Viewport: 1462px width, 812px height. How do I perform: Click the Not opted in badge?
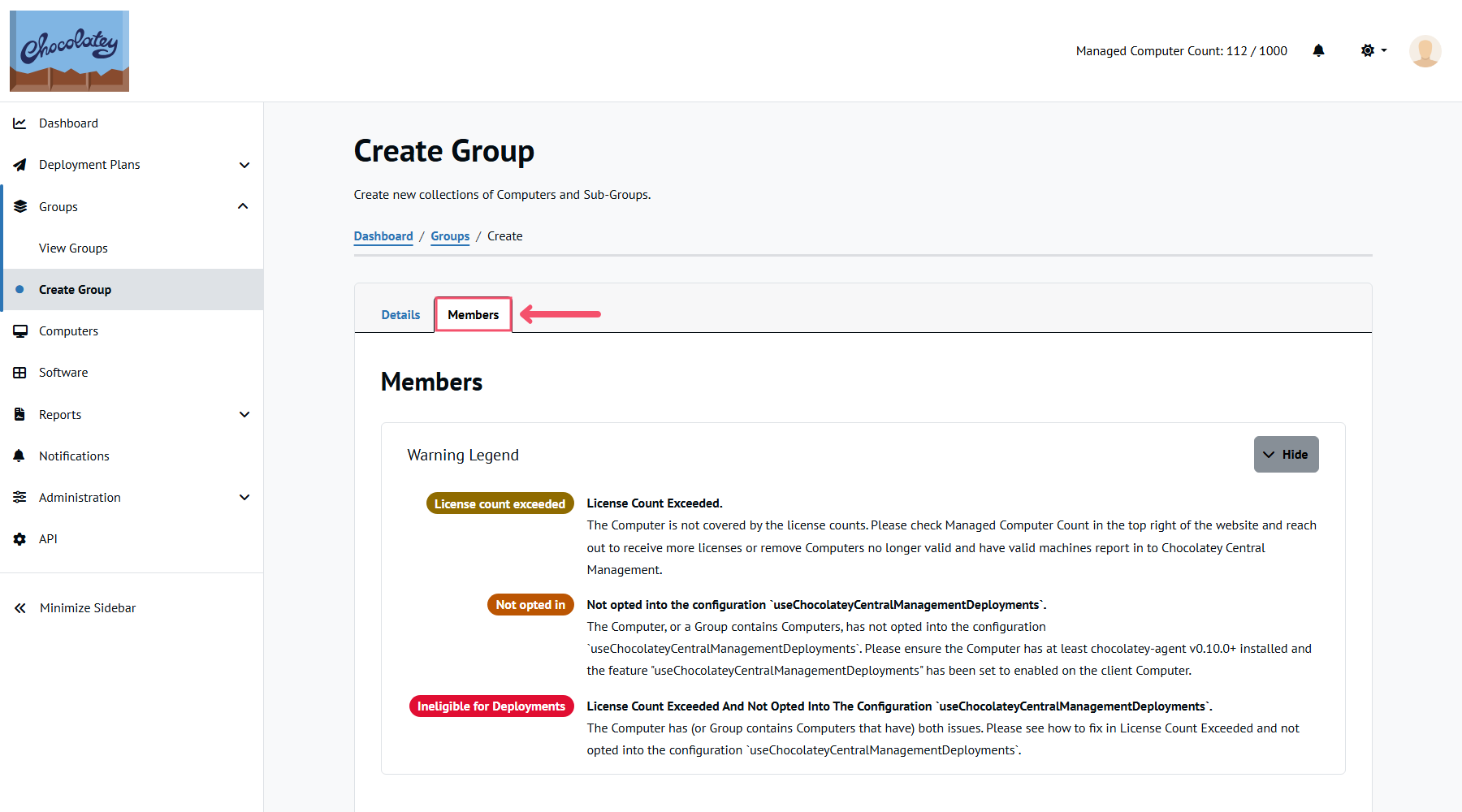pyautogui.click(x=530, y=605)
